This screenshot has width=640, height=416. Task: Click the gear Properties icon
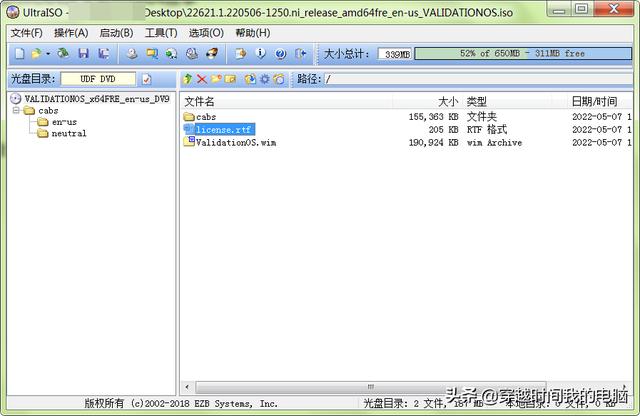(x=265, y=79)
